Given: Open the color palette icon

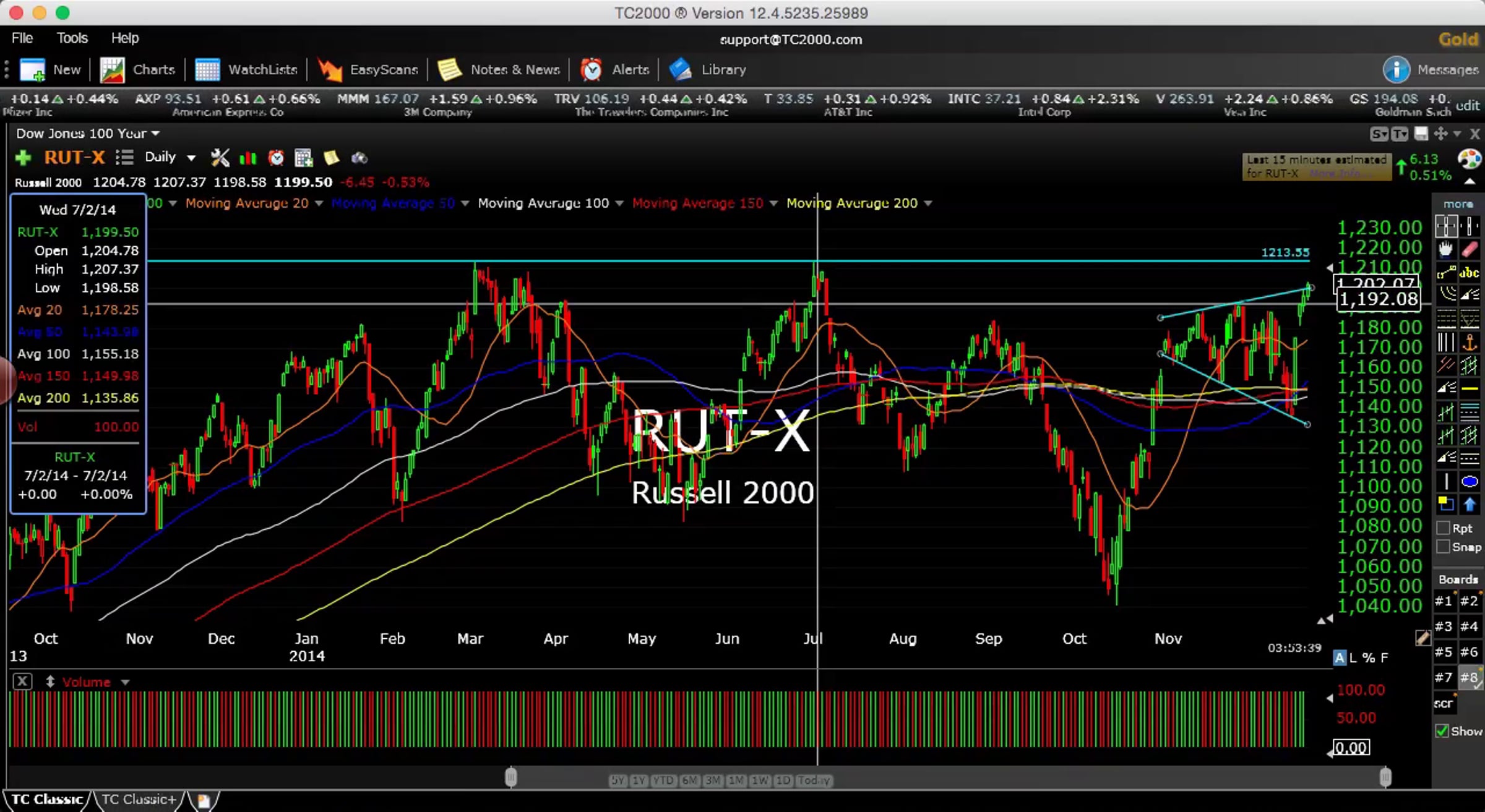Looking at the screenshot, I should pos(1470,160).
